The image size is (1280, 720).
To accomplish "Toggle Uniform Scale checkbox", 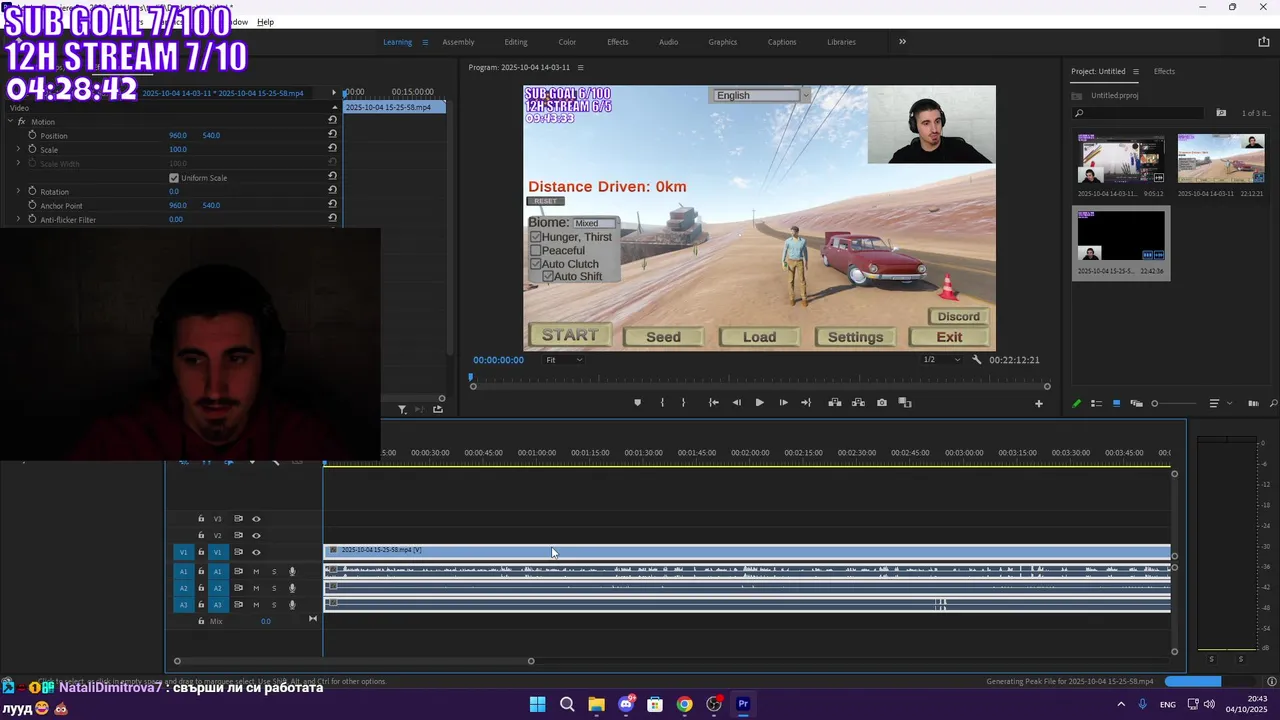I will 174,178.
